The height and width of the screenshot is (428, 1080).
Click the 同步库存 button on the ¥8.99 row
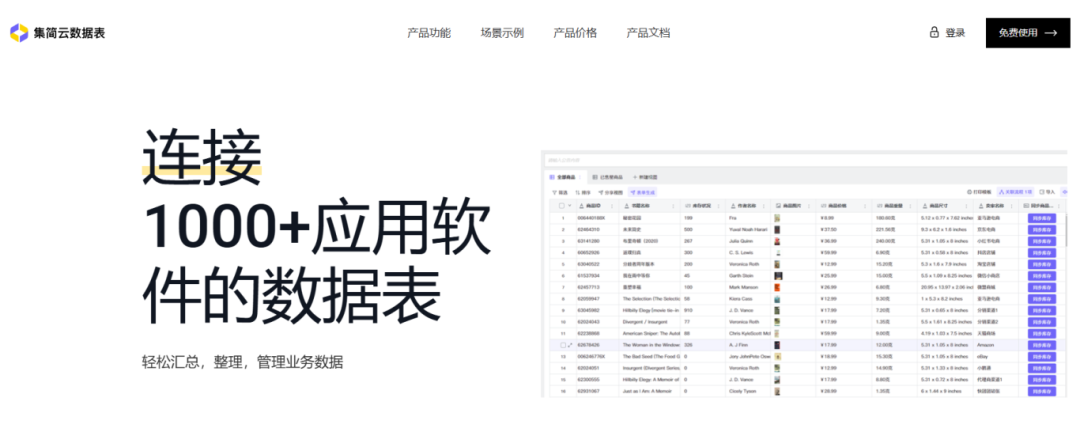tap(1041, 218)
